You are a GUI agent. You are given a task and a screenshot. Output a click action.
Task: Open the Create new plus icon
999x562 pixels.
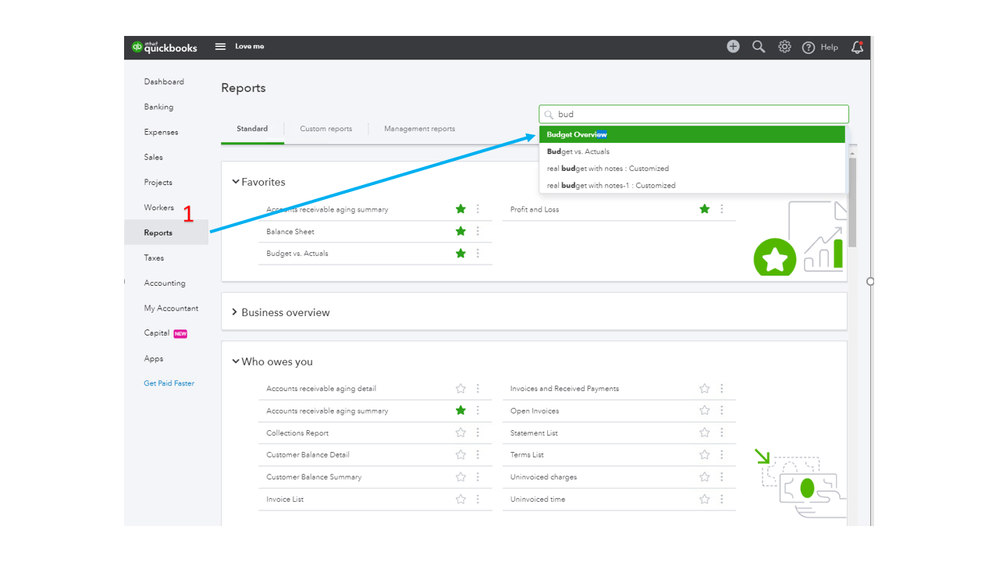[x=733, y=47]
